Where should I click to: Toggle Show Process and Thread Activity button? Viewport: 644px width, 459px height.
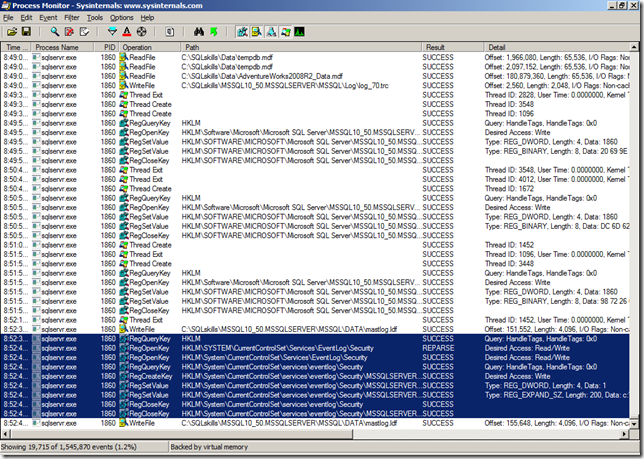pos(285,32)
